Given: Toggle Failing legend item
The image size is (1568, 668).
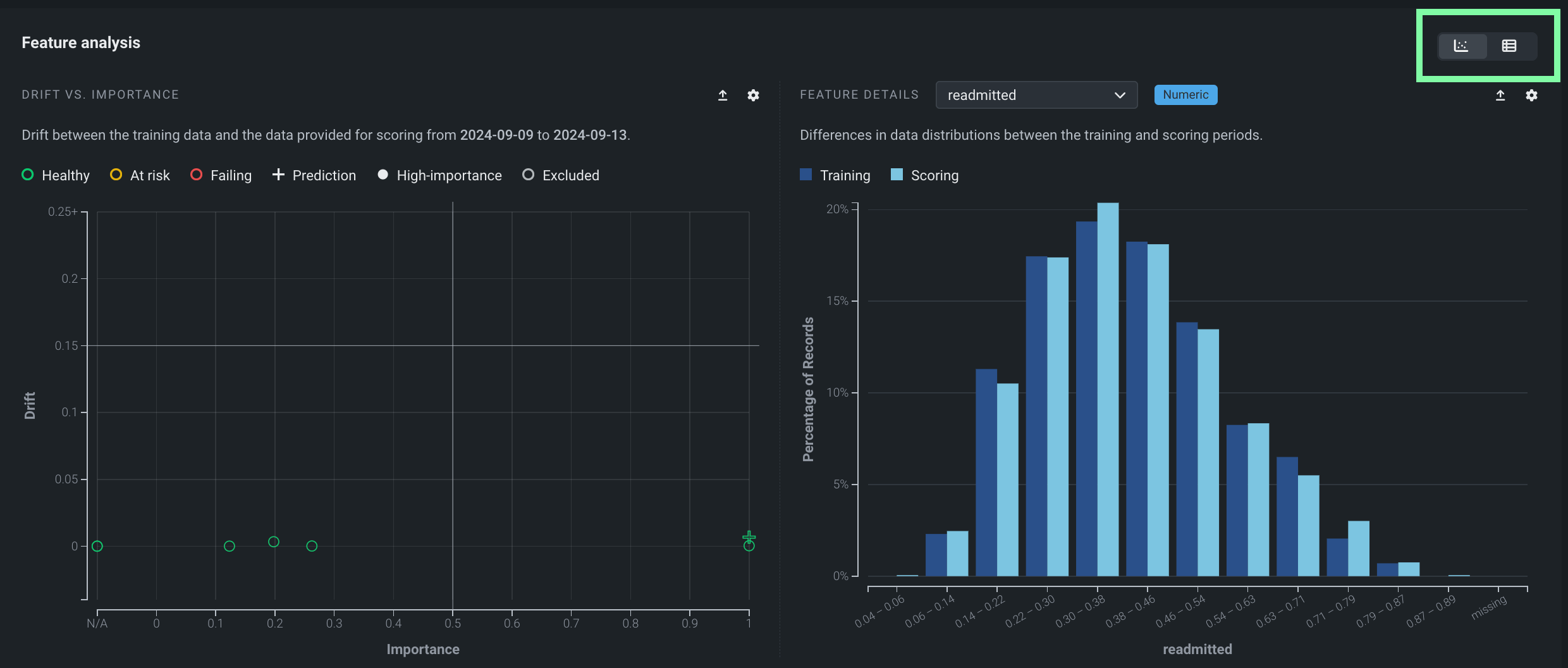Looking at the screenshot, I should click(221, 175).
